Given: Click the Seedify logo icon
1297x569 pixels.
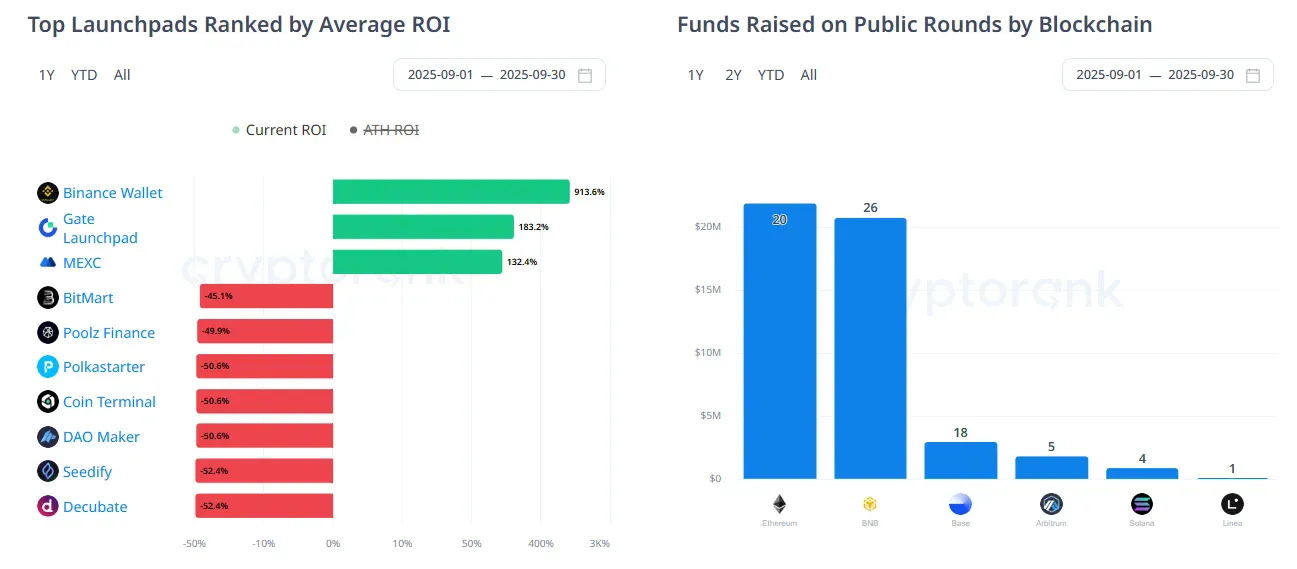Looking at the screenshot, I should click(x=48, y=472).
